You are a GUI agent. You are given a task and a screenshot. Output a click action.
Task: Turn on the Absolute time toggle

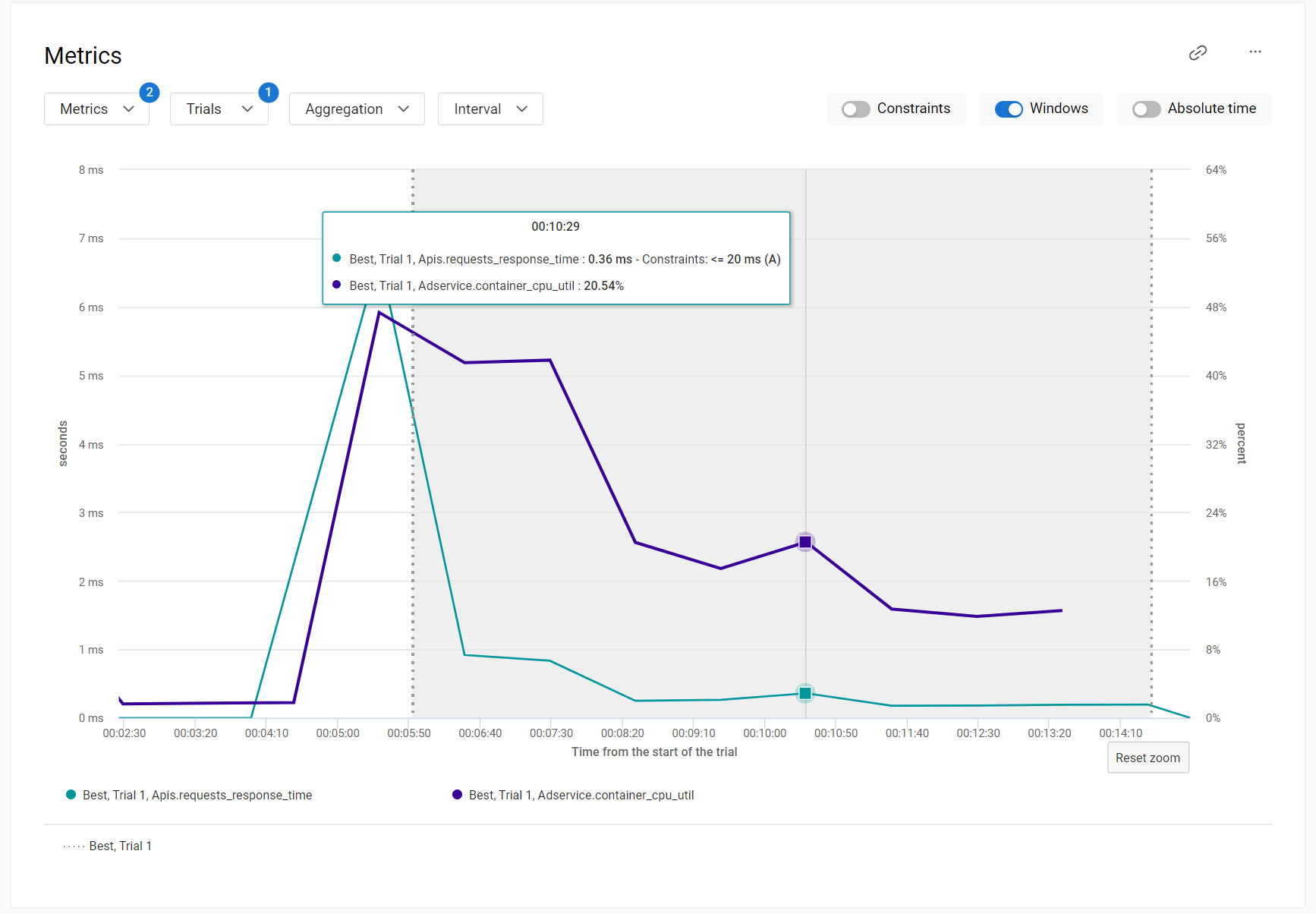click(x=1146, y=109)
